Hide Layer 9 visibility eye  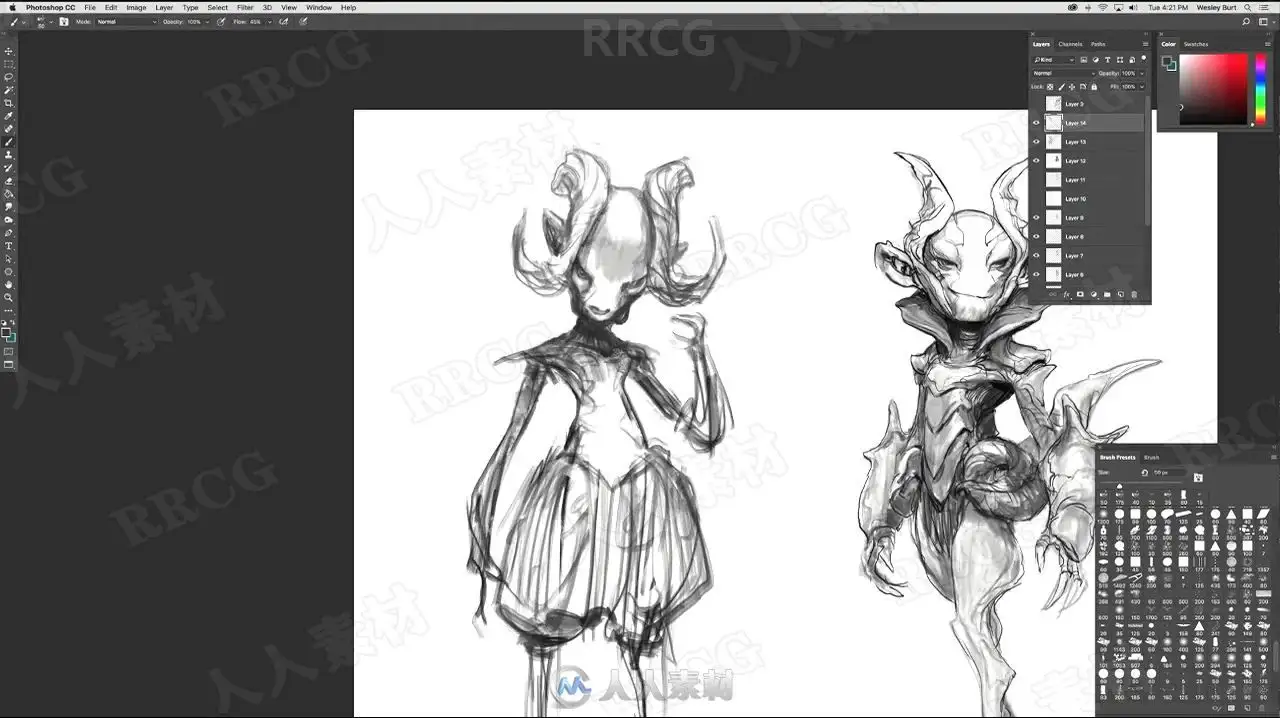coord(1036,218)
